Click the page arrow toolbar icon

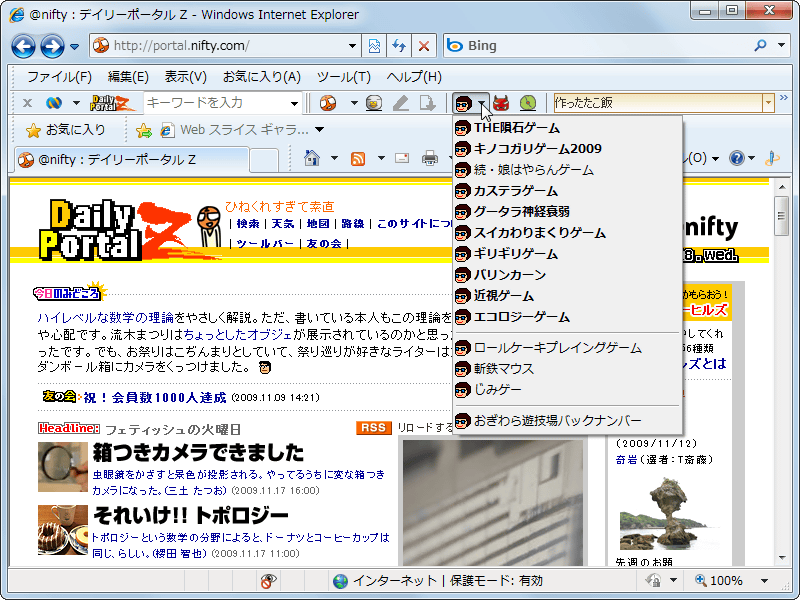tap(427, 103)
